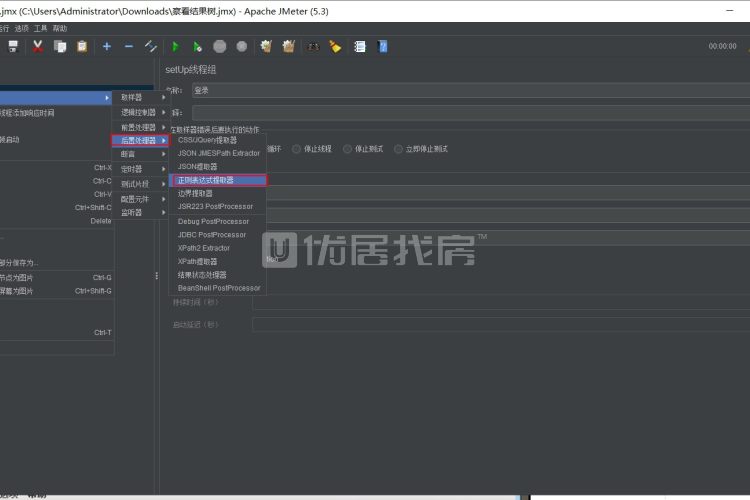Click the Paste clipboard icon
The image size is (750, 500).
click(82, 46)
